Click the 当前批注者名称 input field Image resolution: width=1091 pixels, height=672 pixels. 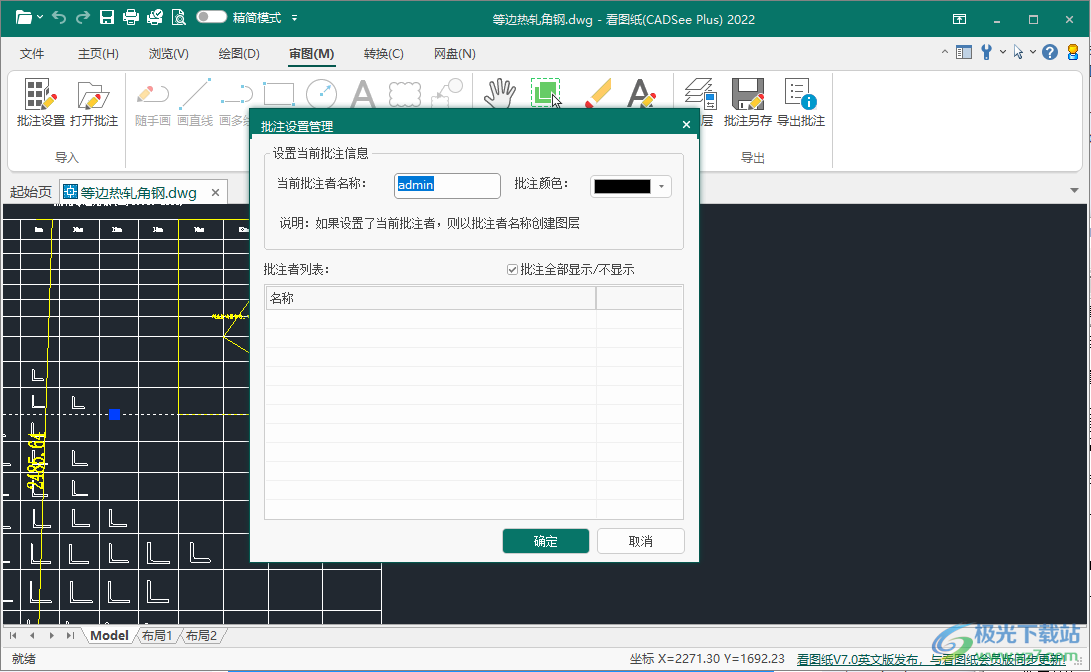447,185
